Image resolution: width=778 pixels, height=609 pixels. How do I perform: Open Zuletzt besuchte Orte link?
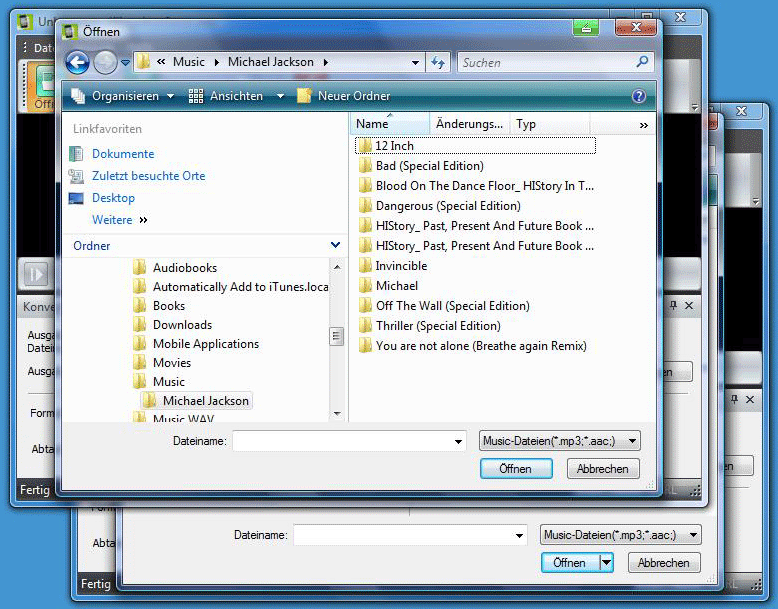click(x=148, y=176)
